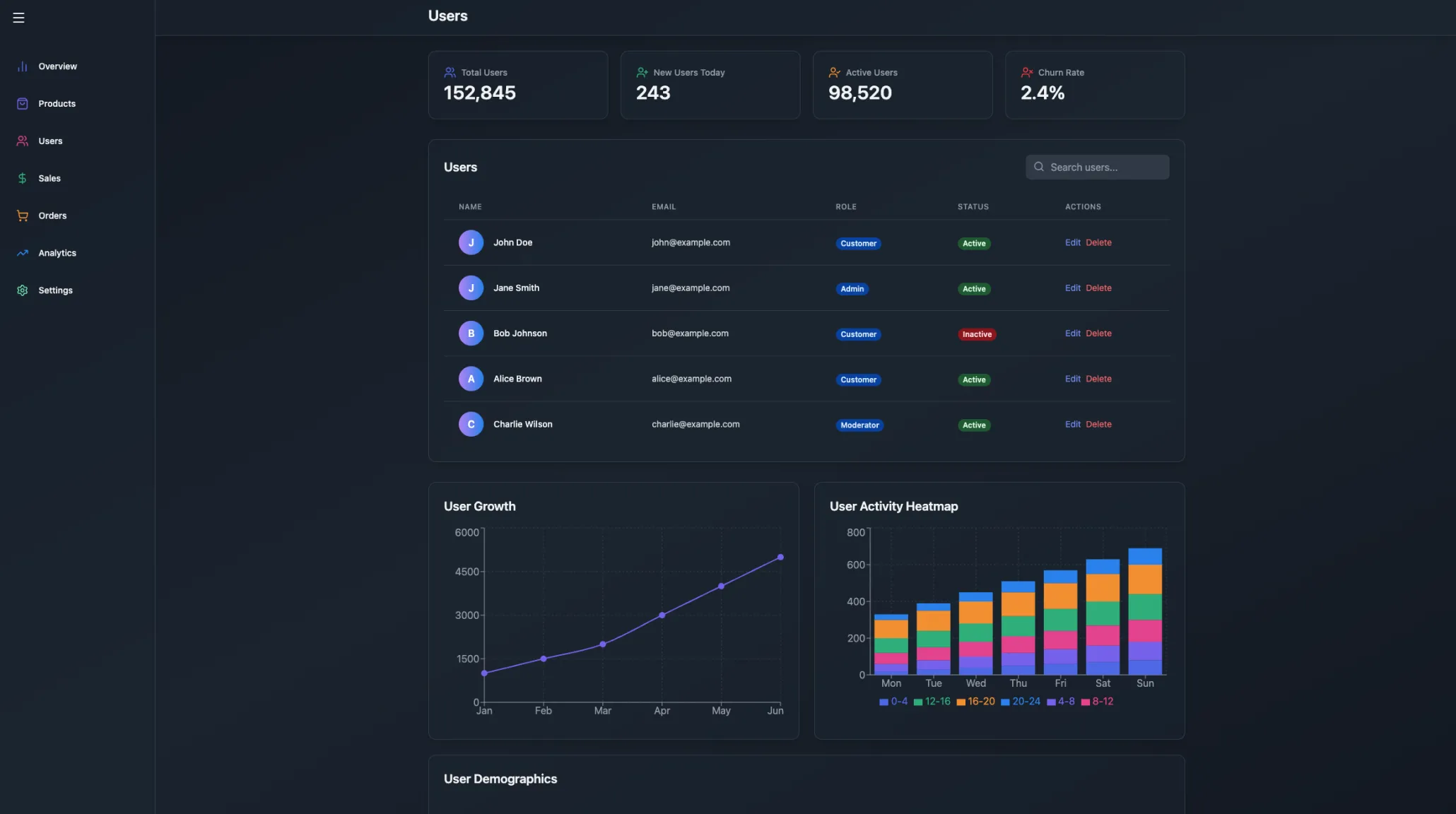Click Bob Johnson's Inactive status badge
The height and width of the screenshot is (814, 1456).
tap(977, 335)
